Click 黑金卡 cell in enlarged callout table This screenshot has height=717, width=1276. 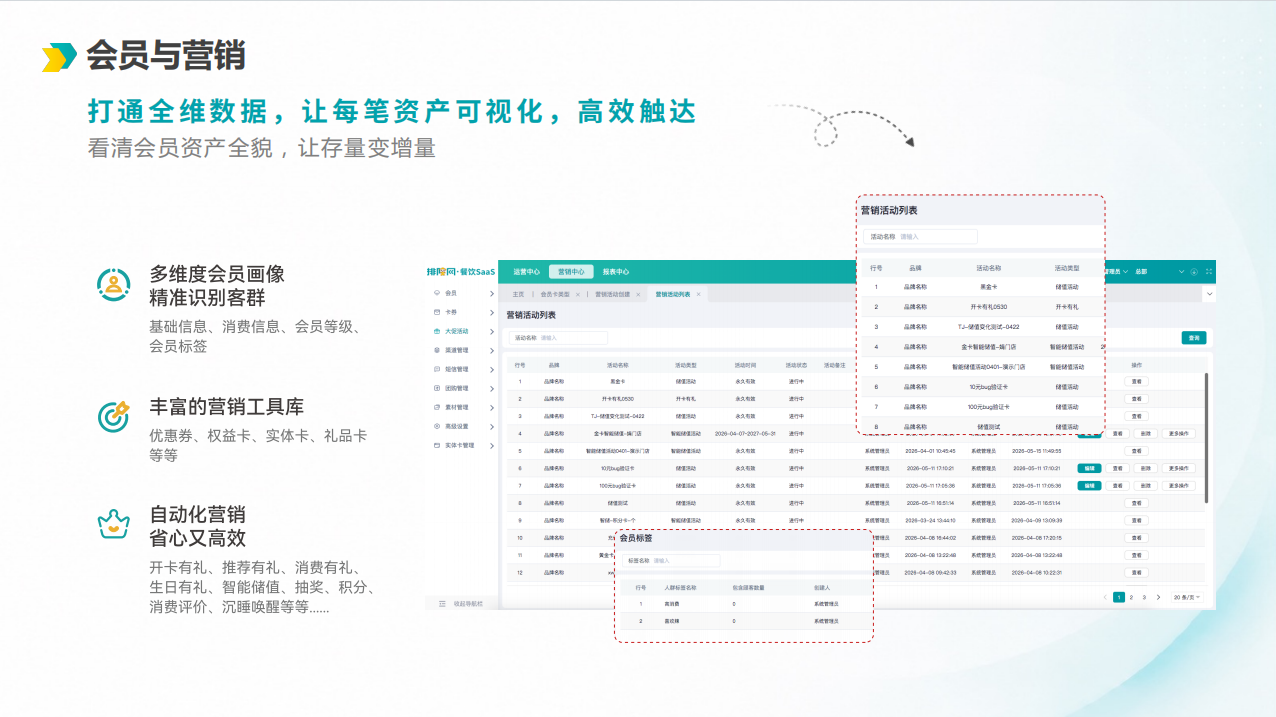988,287
